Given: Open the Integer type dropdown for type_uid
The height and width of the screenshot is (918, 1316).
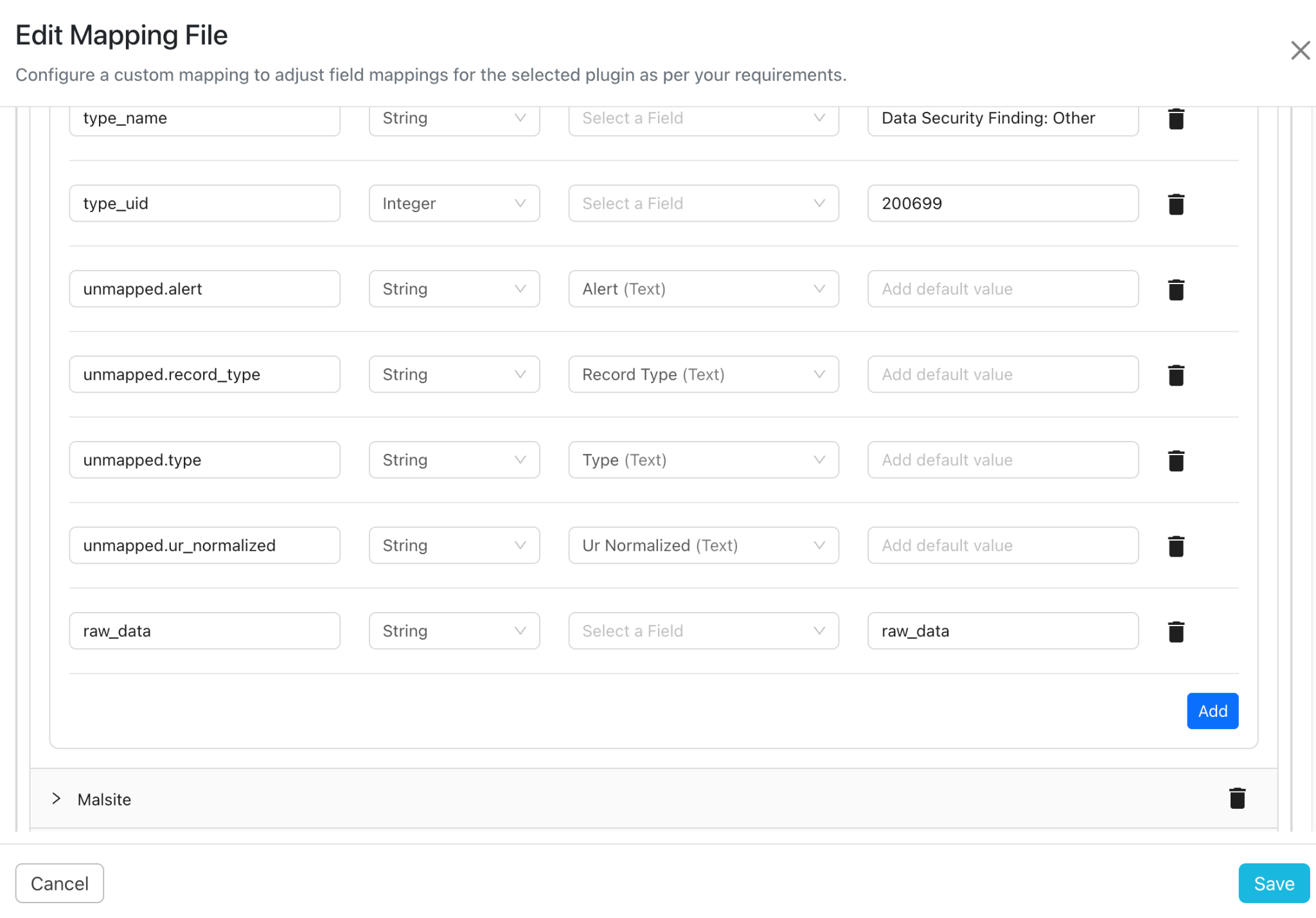Looking at the screenshot, I should pyautogui.click(x=454, y=203).
